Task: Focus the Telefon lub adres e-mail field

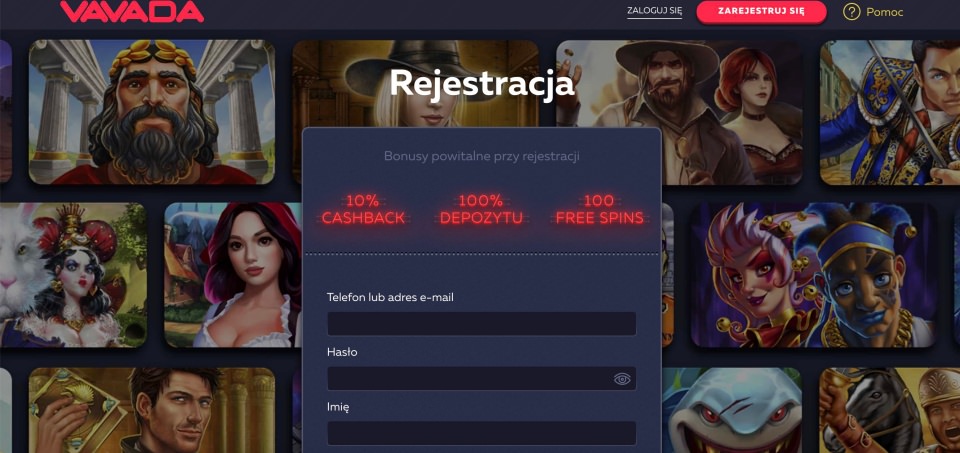Action: click(x=482, y=324)
